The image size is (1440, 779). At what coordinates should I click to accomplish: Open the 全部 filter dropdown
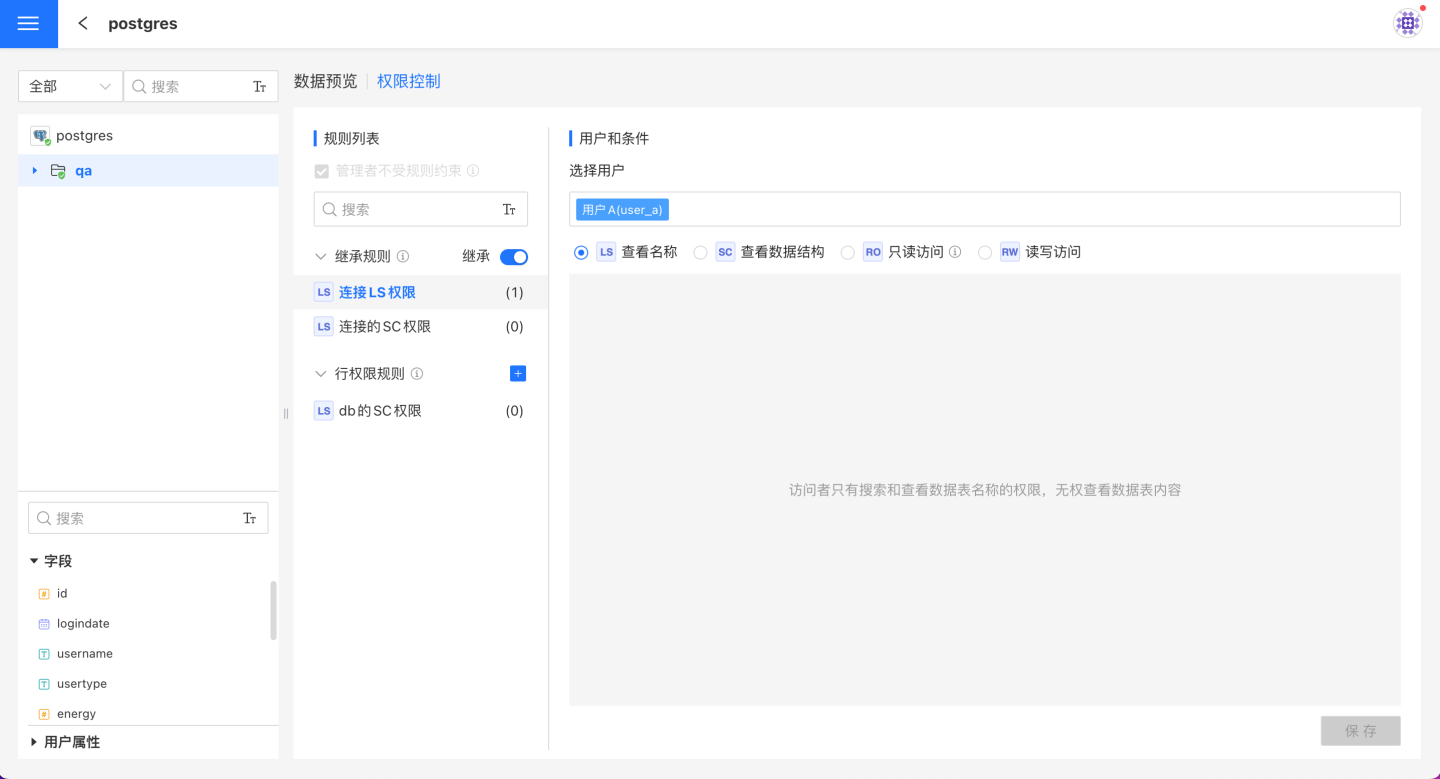point(70,87)
